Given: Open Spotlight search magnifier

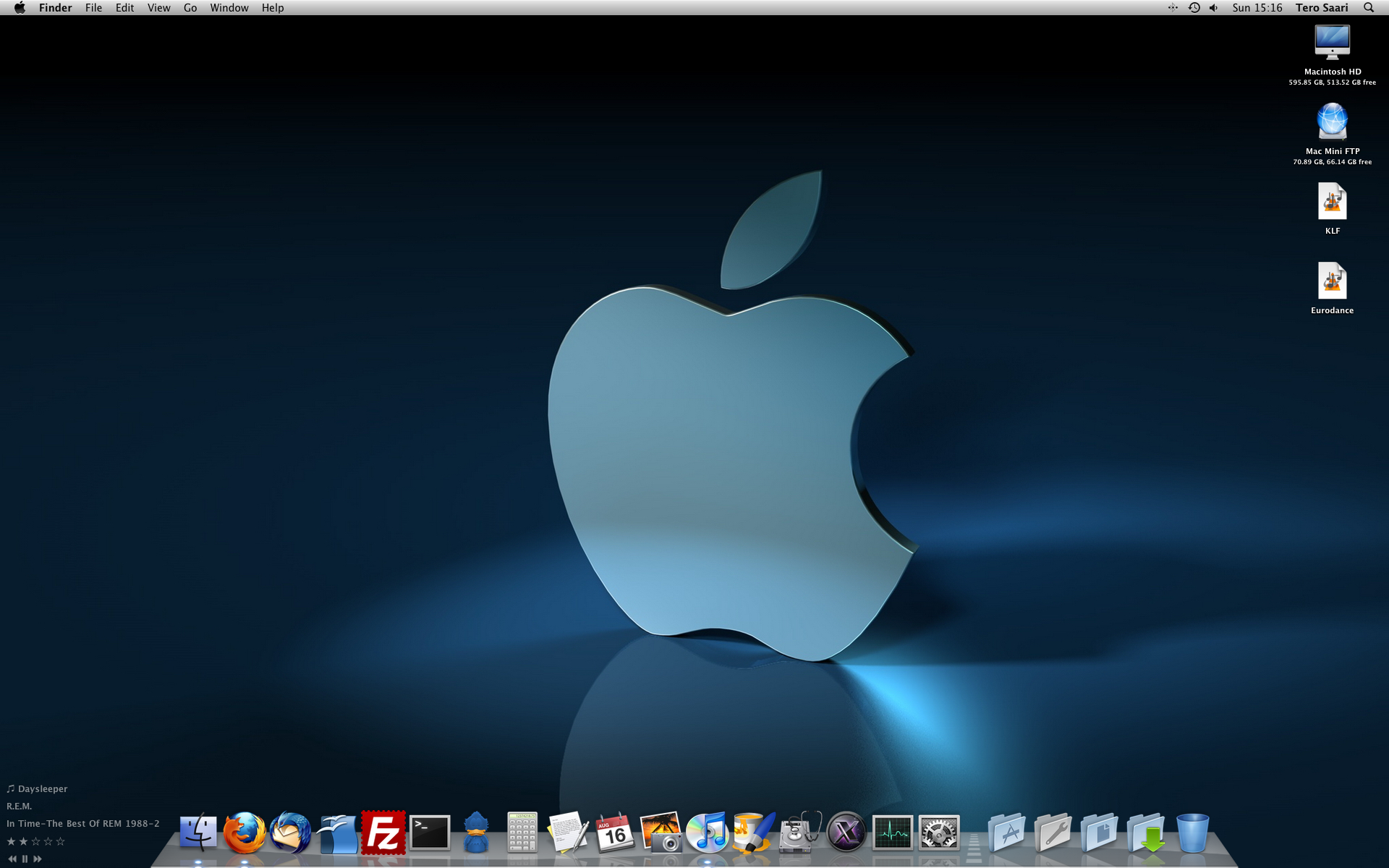Looking at the screenshot, I should pos(1369,8).
